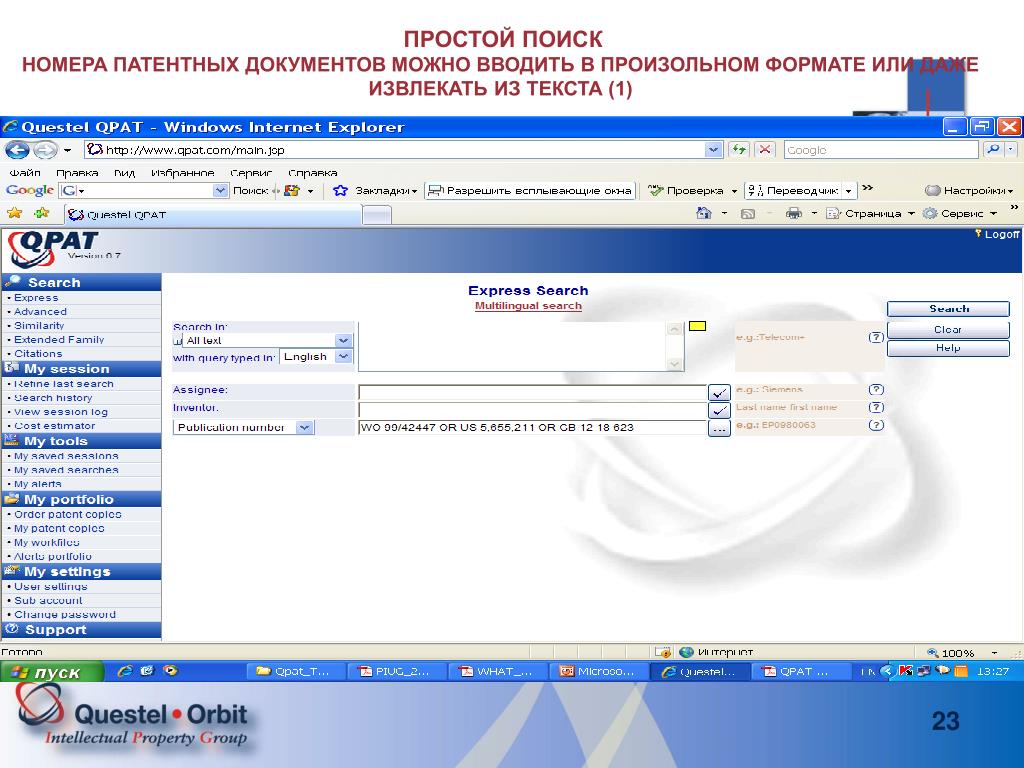The image size is (1024, 768).
Task: Click the Add to Favorites icon
Action: tap(42, 214)
